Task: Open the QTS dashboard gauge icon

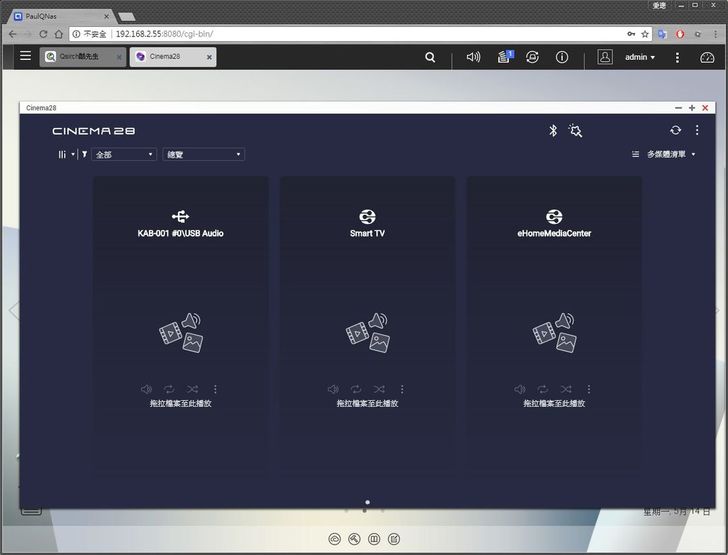Action: (x=708, y=58)
